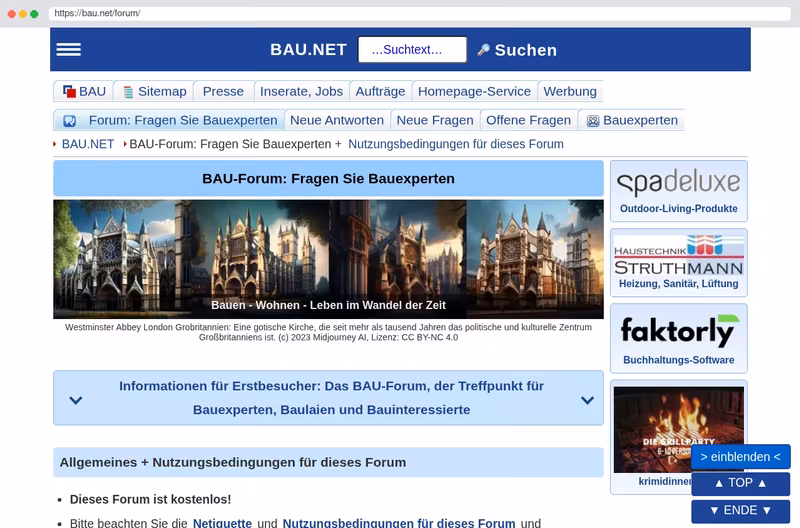Jump to page end with ENDE button
The image size is (800, 528).
(x=740, y=511)
